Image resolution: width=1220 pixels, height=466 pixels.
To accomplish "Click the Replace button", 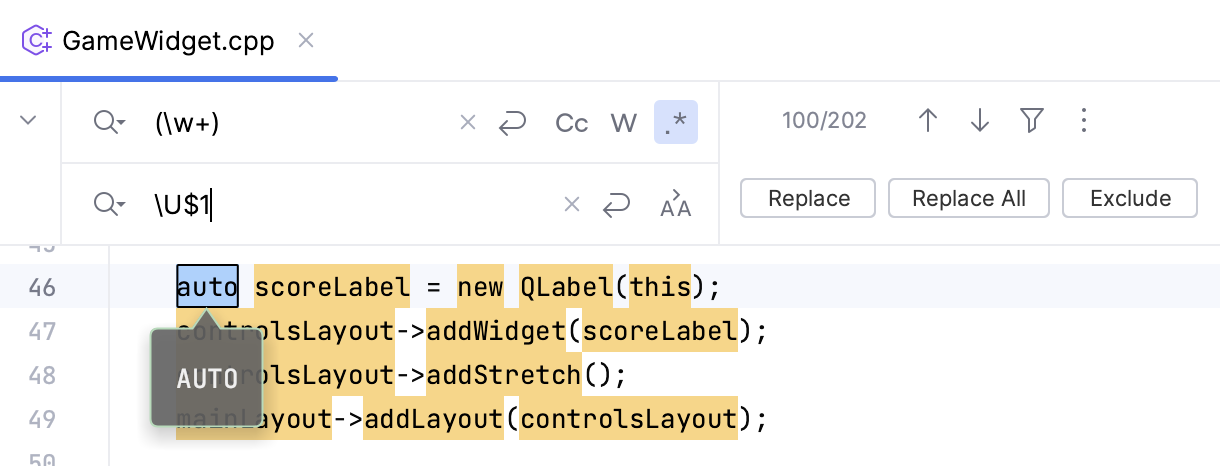I will coord(808,198).
